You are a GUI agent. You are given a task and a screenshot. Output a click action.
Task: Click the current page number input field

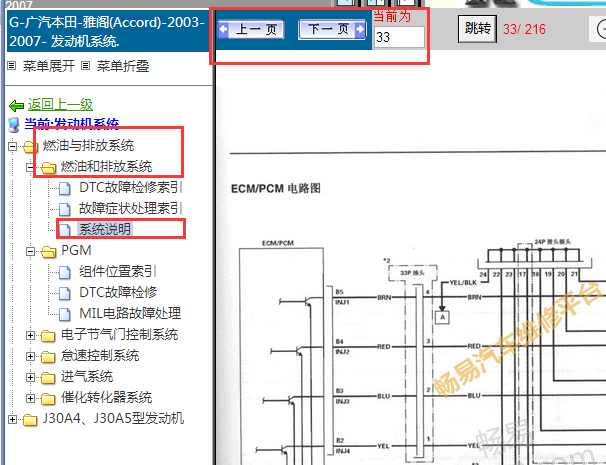[399, 37]
